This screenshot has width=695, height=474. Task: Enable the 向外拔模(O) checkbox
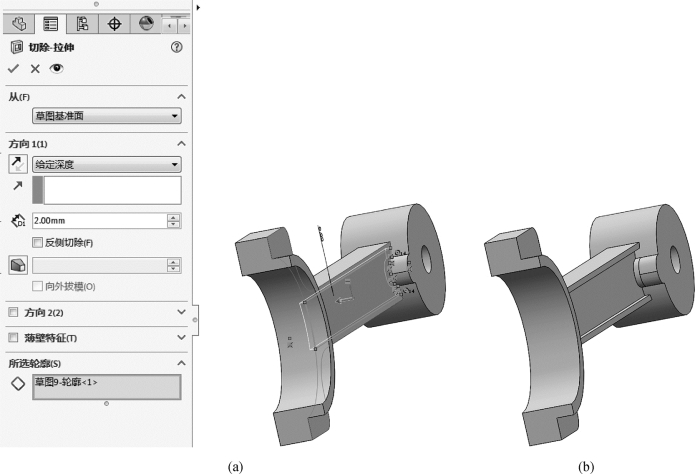tap(37, 286)
